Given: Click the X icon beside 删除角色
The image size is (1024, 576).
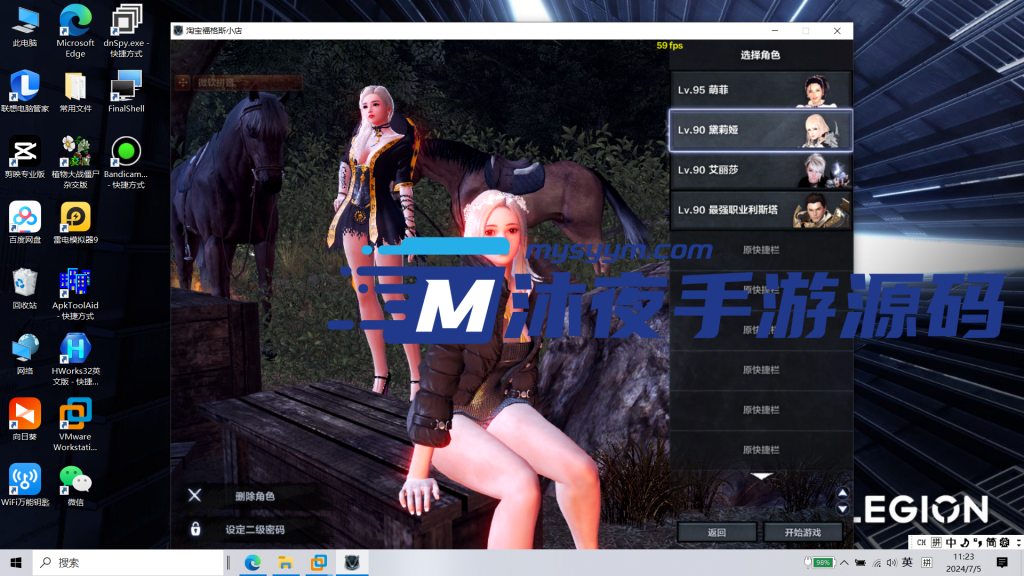Looking at the screenshot, I should tap(195, 495).
